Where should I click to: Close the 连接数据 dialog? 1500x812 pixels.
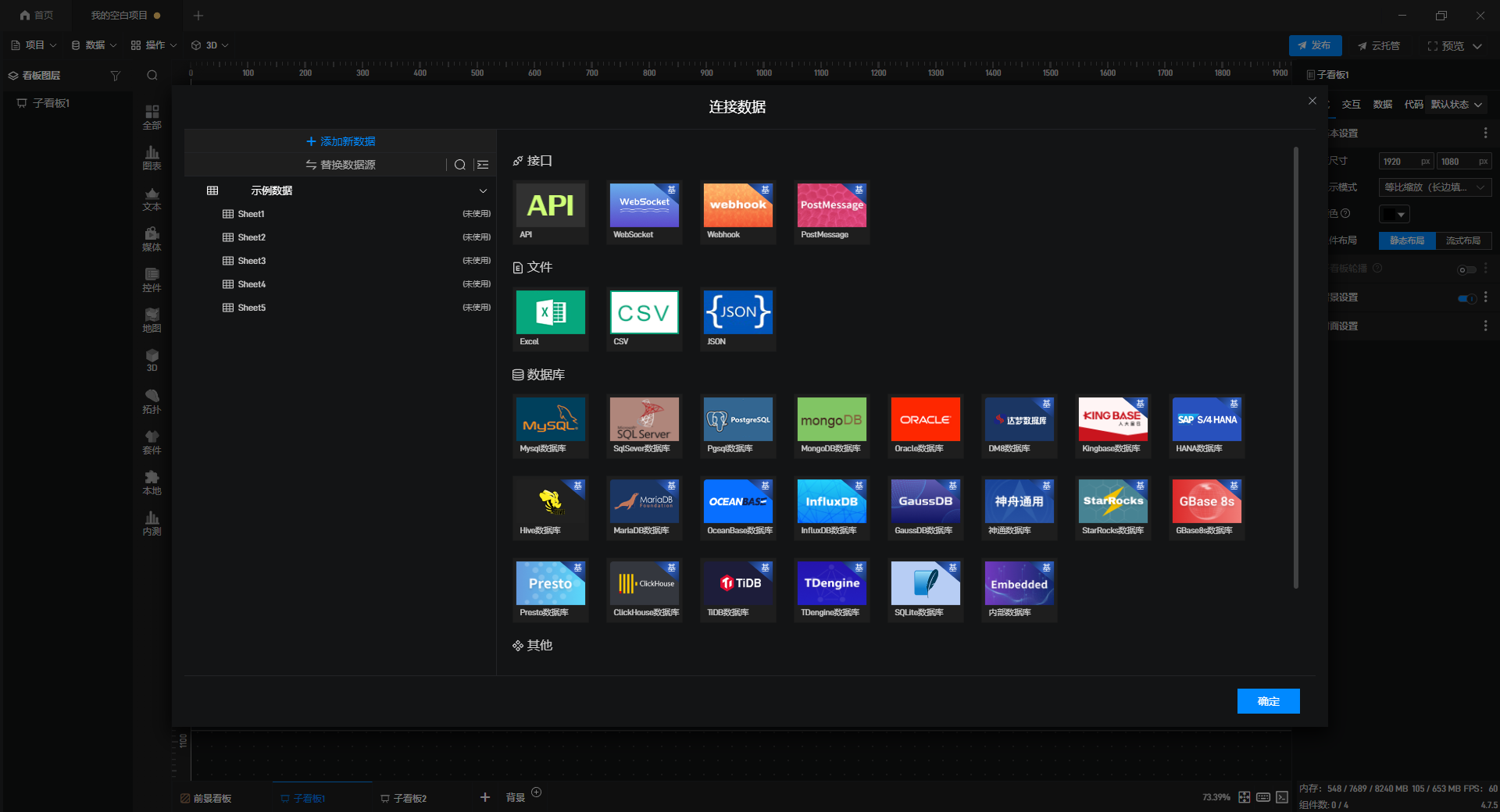(x=1312, y=101)
